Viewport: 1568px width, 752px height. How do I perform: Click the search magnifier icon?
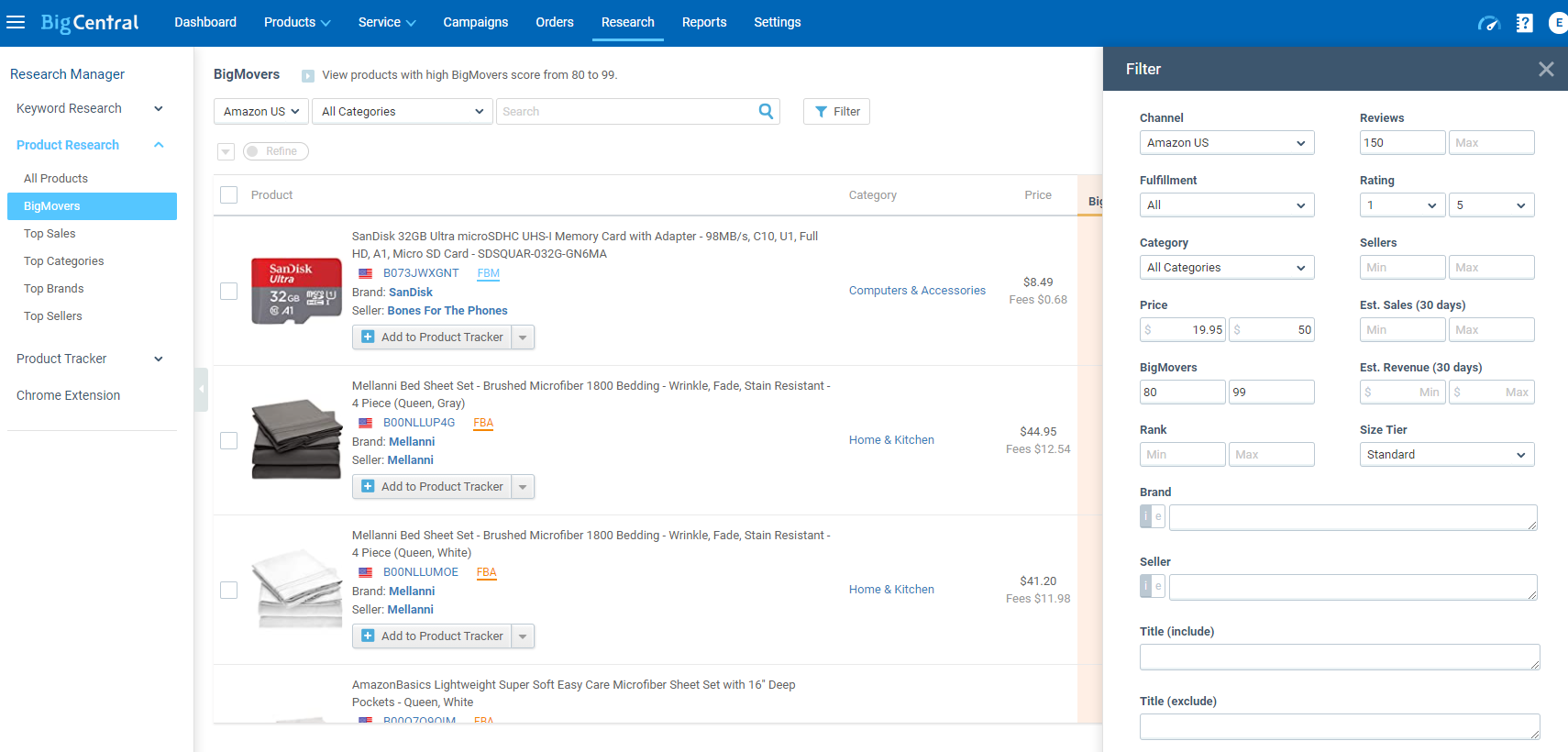click(x=767, y=111)
